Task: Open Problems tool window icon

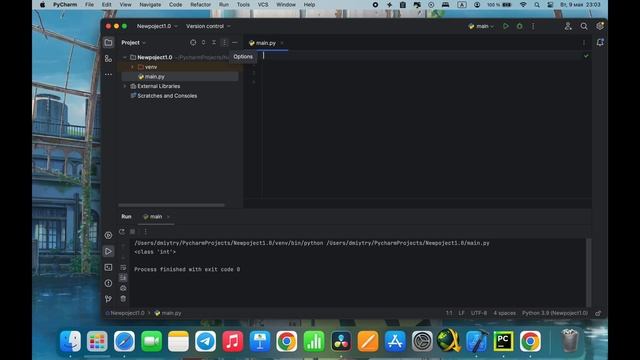Action: click(x=108, y=283)
